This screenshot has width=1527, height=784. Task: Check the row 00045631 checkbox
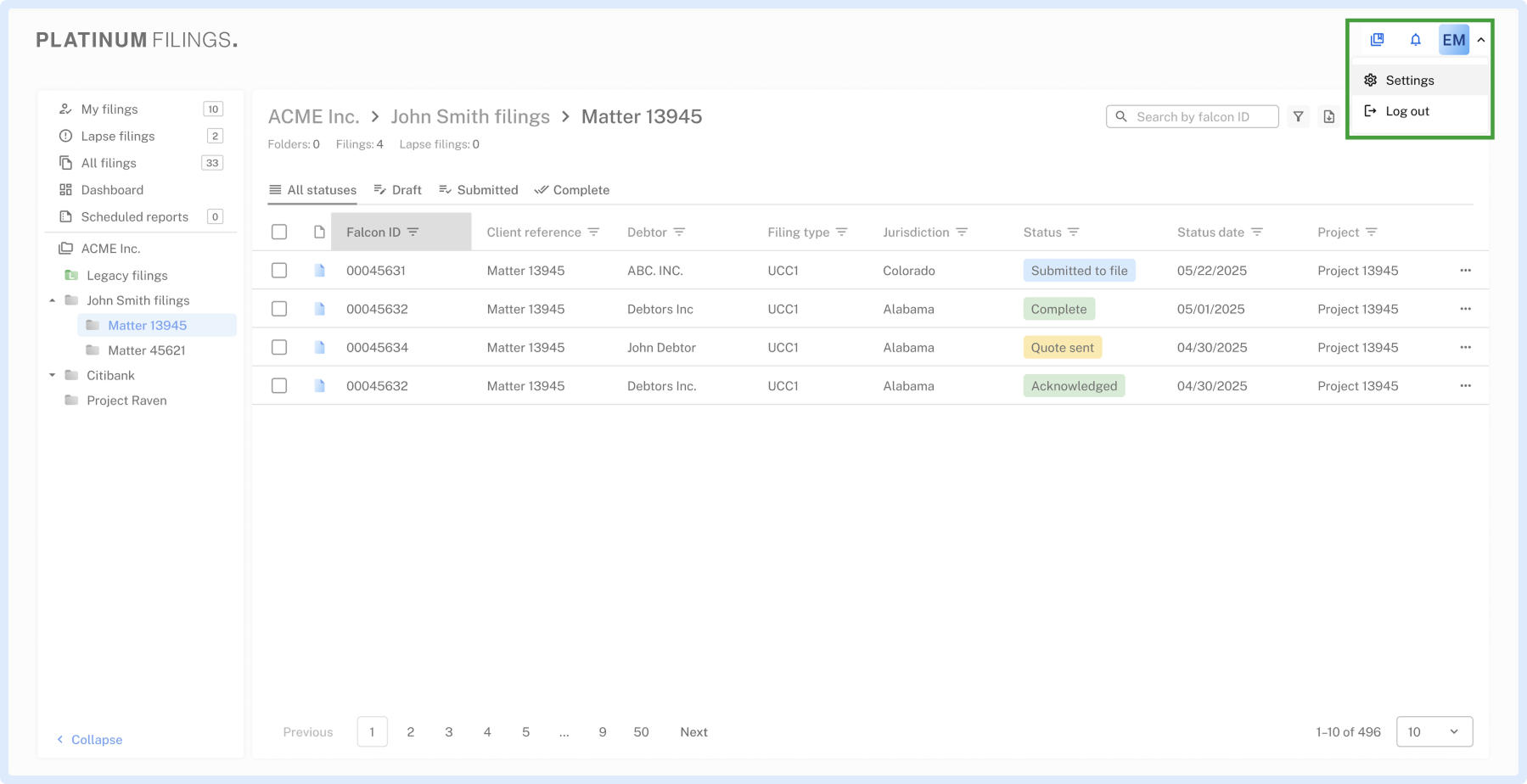(279, 271)
